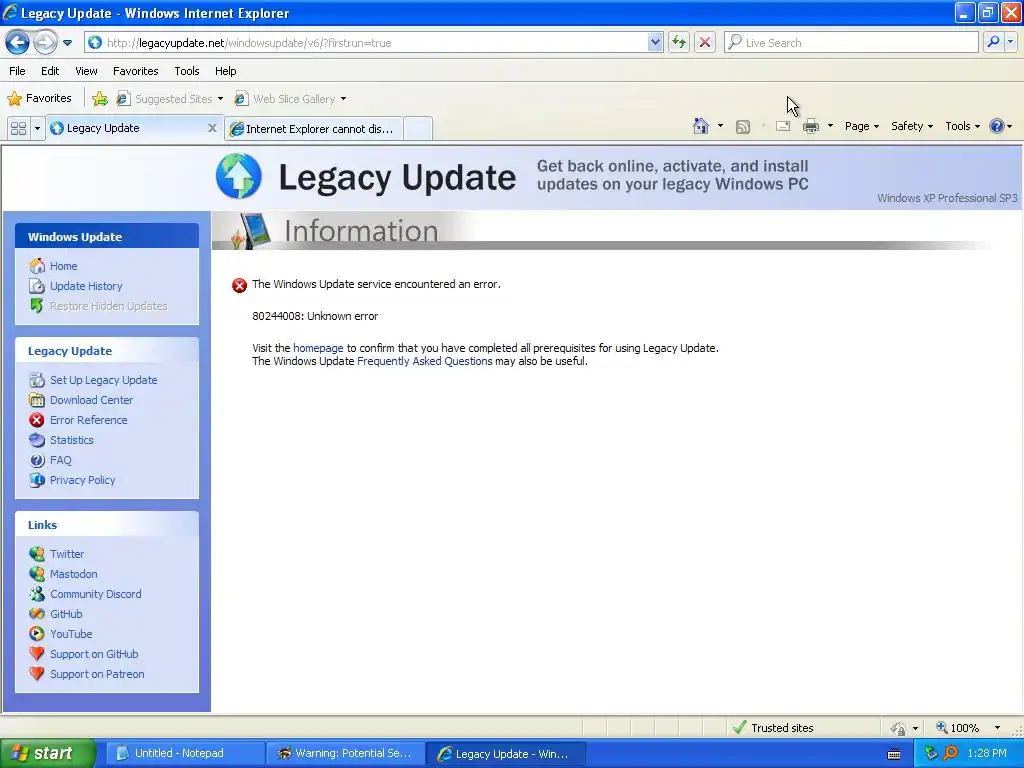
Task: Follow the homepage link in error text
Action: point(318,348)
